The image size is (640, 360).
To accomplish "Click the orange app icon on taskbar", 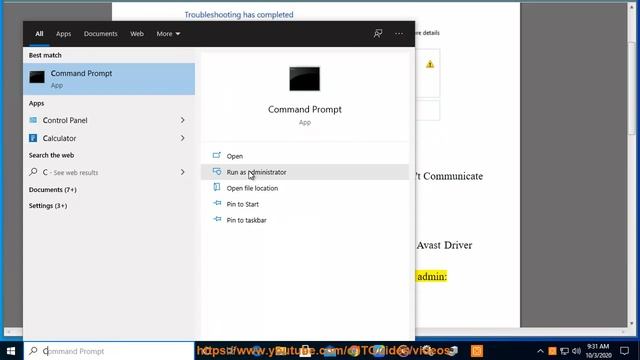I will [477, 351].
